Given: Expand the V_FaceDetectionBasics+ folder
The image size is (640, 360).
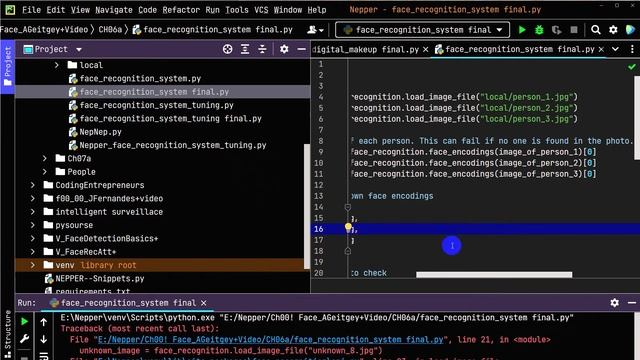Looking at the screenshot, I should point(33,238).
